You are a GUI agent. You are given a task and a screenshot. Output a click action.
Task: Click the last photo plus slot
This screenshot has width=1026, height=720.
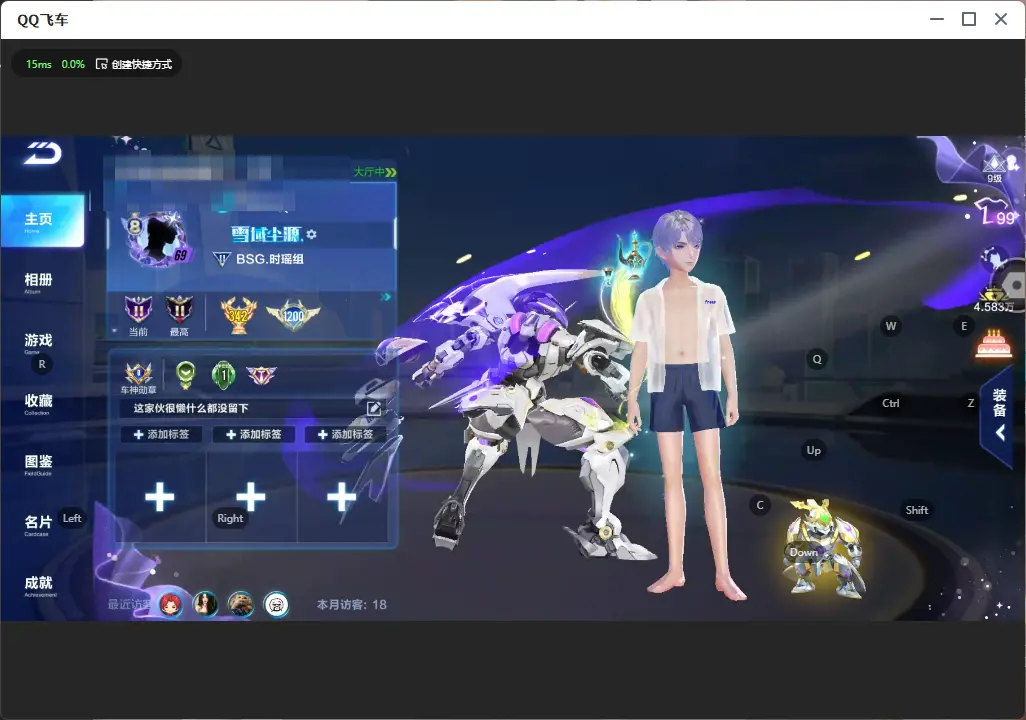pos(342,497)
